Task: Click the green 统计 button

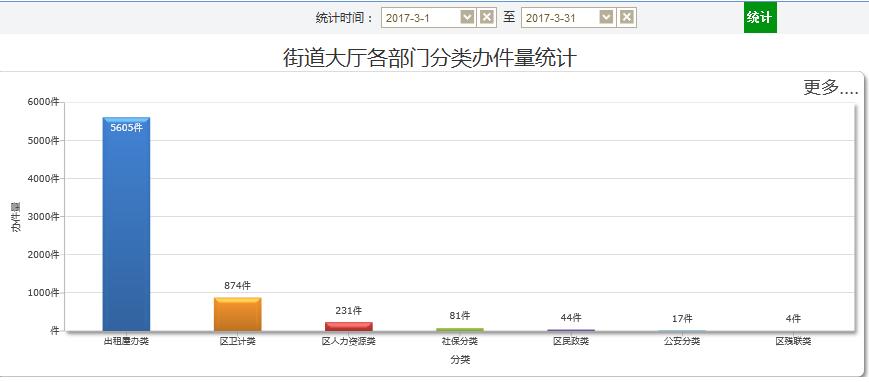Action: point(760,17)
